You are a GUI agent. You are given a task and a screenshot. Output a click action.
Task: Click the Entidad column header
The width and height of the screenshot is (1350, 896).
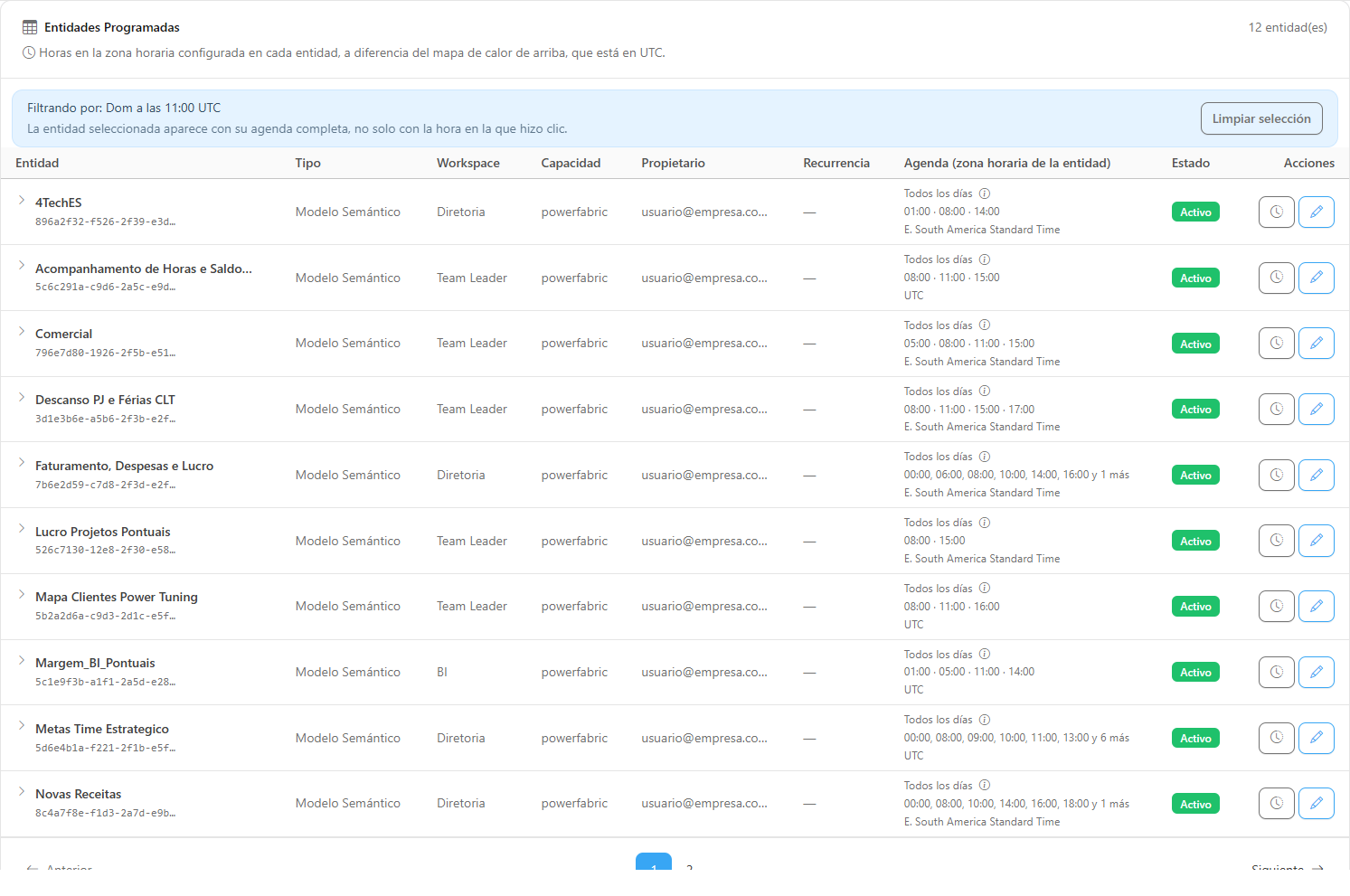(37, 163)
